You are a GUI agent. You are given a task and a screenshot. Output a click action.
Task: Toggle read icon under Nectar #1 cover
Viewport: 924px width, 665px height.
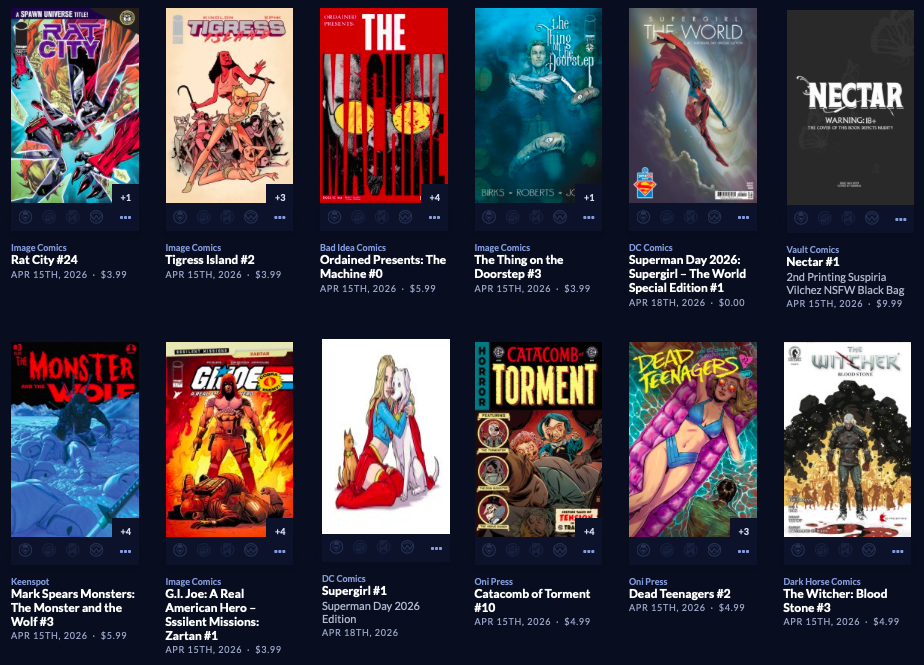click(846, 218)
